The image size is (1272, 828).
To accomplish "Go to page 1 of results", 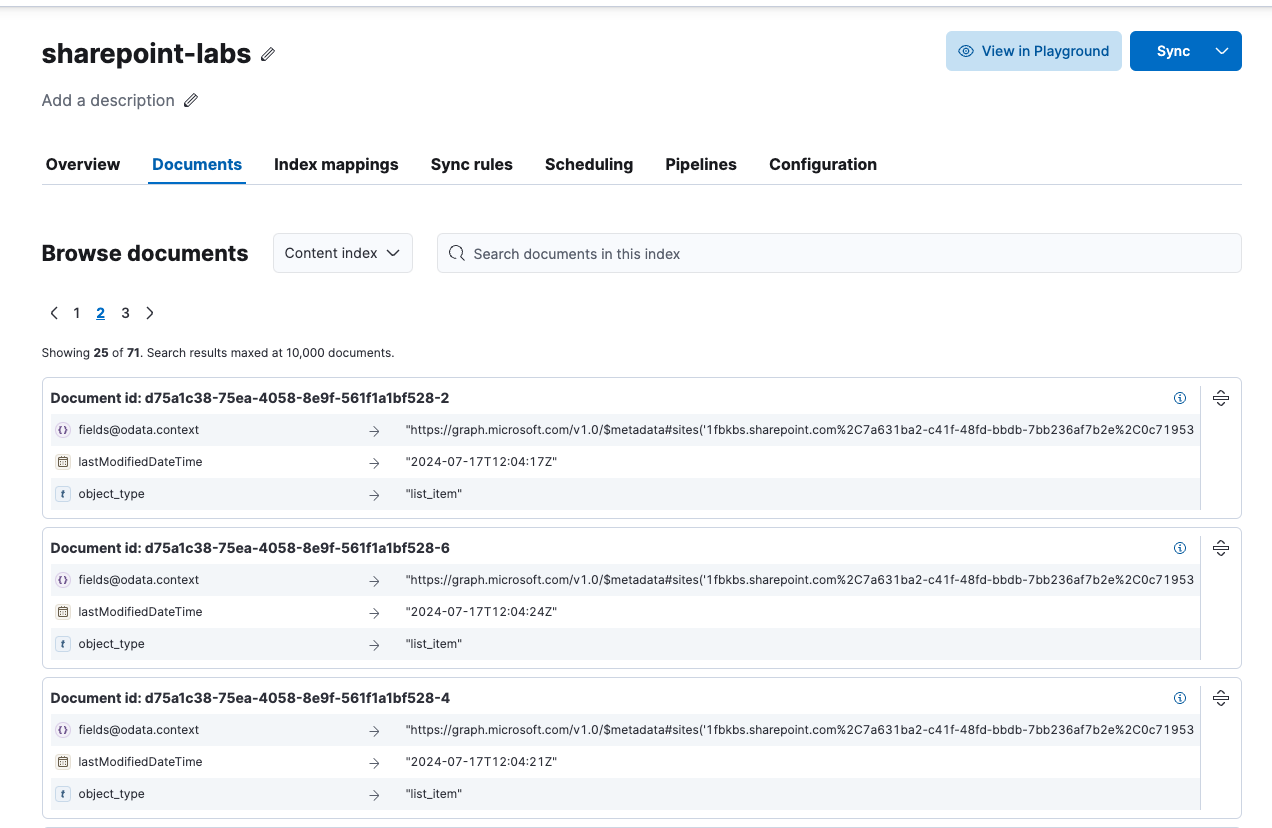I will 76,313.
